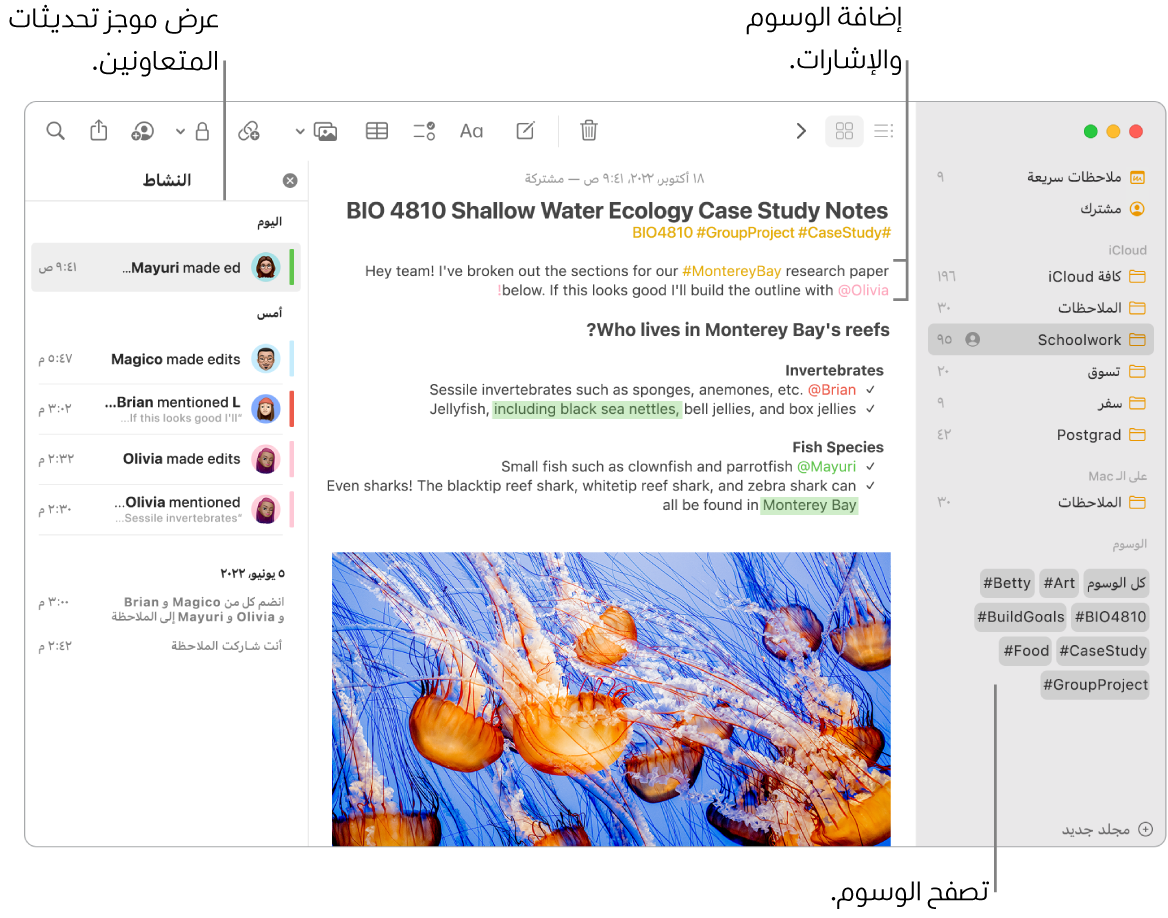Viewport: 1168px width, 918px height.
Task: Close the activity panel with the X button
Action: (x=290, y=180)
